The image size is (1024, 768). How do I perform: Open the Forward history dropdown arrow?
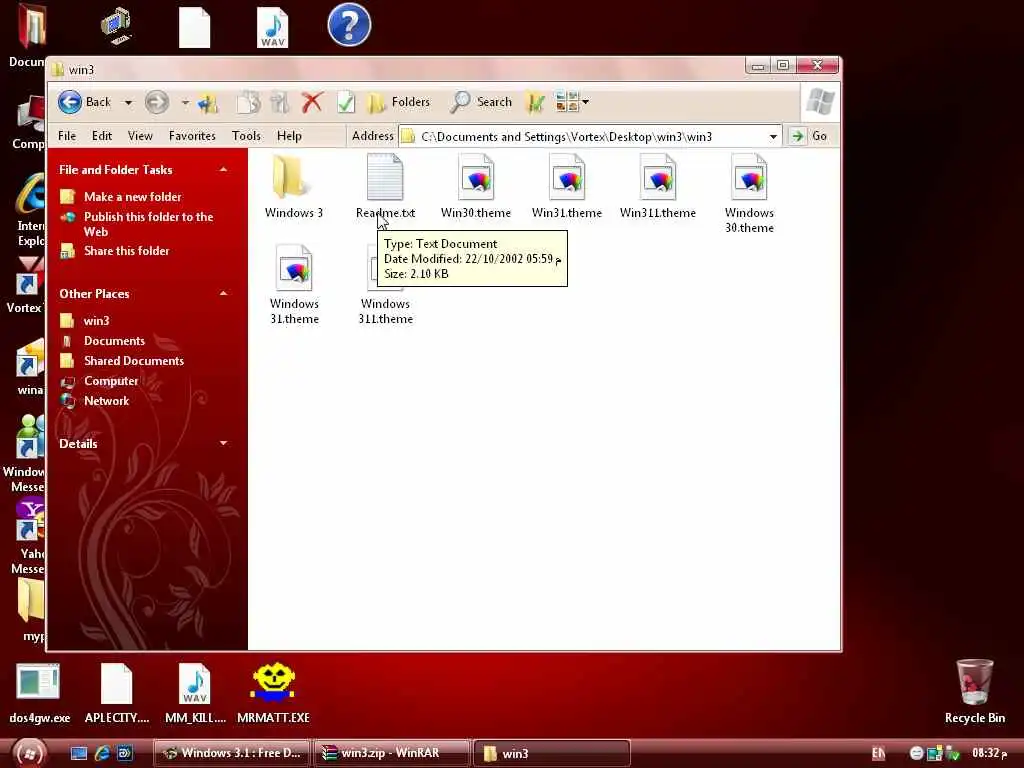click(185, 103)
